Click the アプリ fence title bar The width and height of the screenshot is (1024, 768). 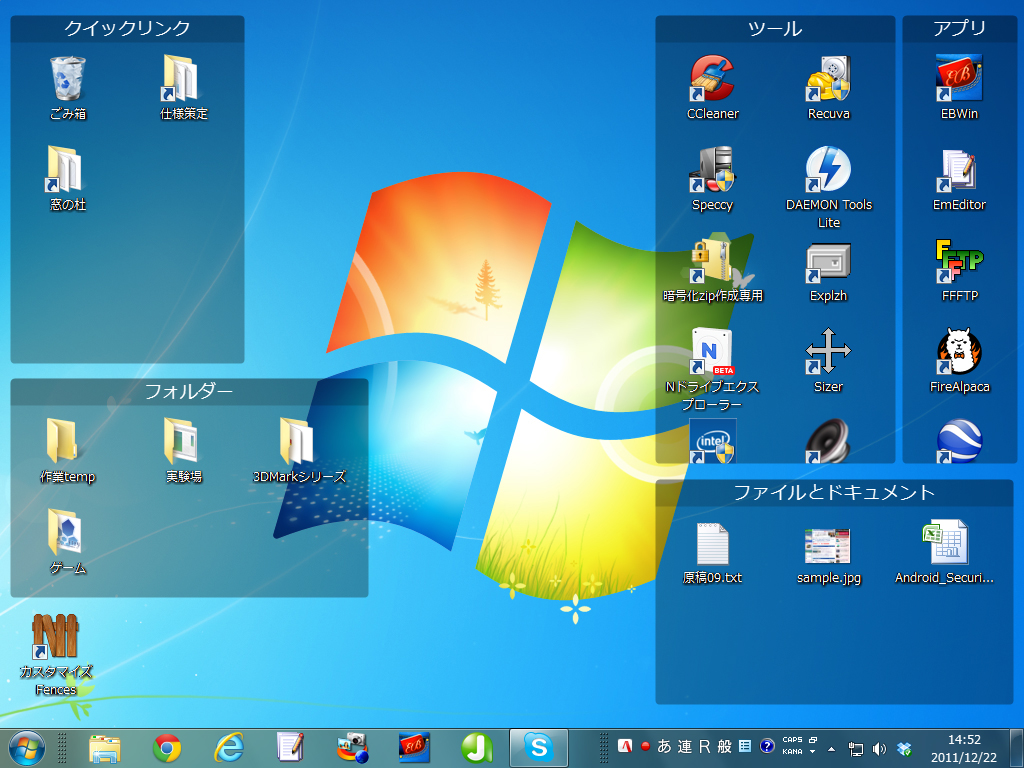click(x=959, y=29)
